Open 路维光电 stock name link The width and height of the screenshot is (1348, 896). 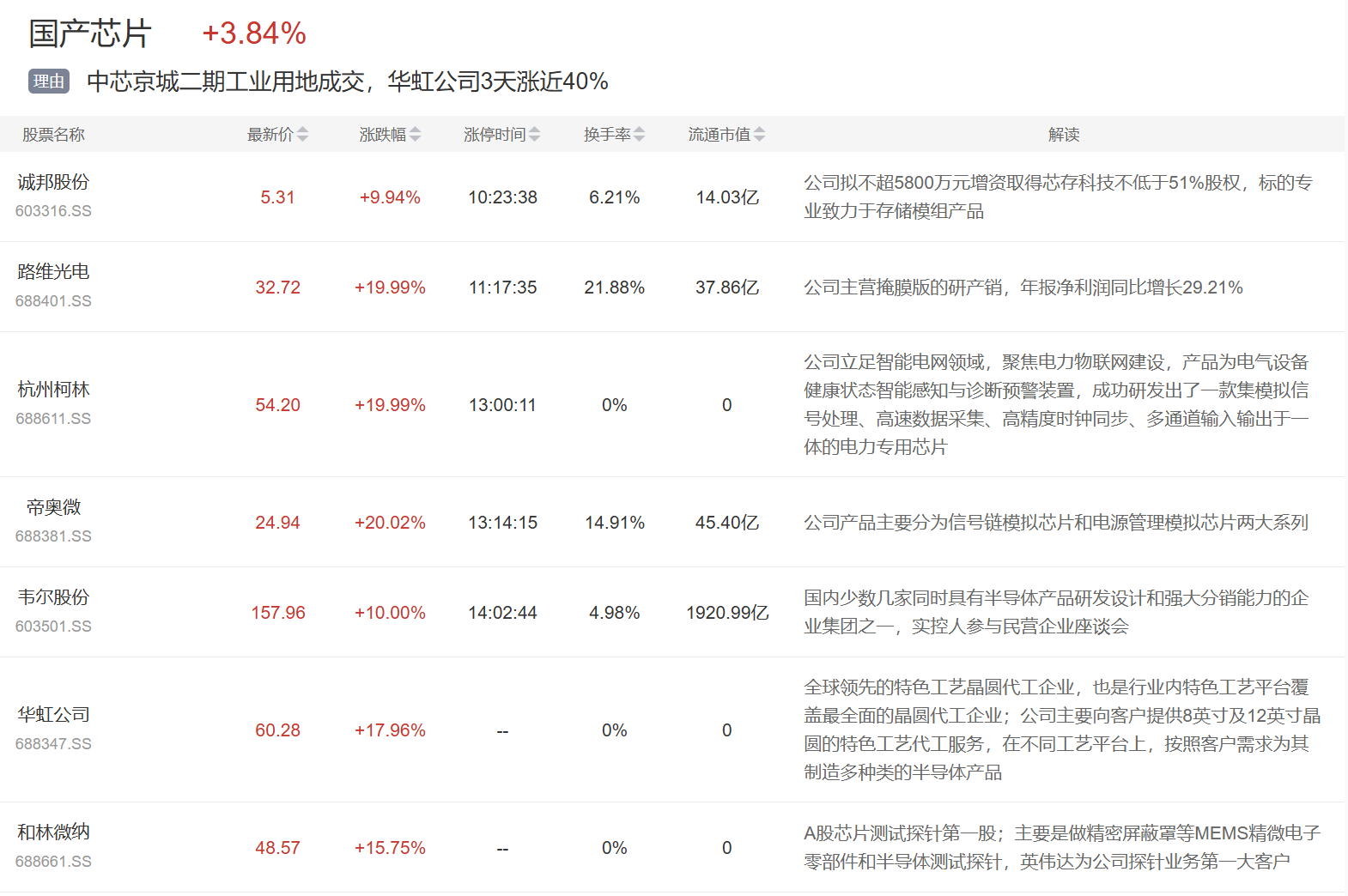[x=53, y=272]
